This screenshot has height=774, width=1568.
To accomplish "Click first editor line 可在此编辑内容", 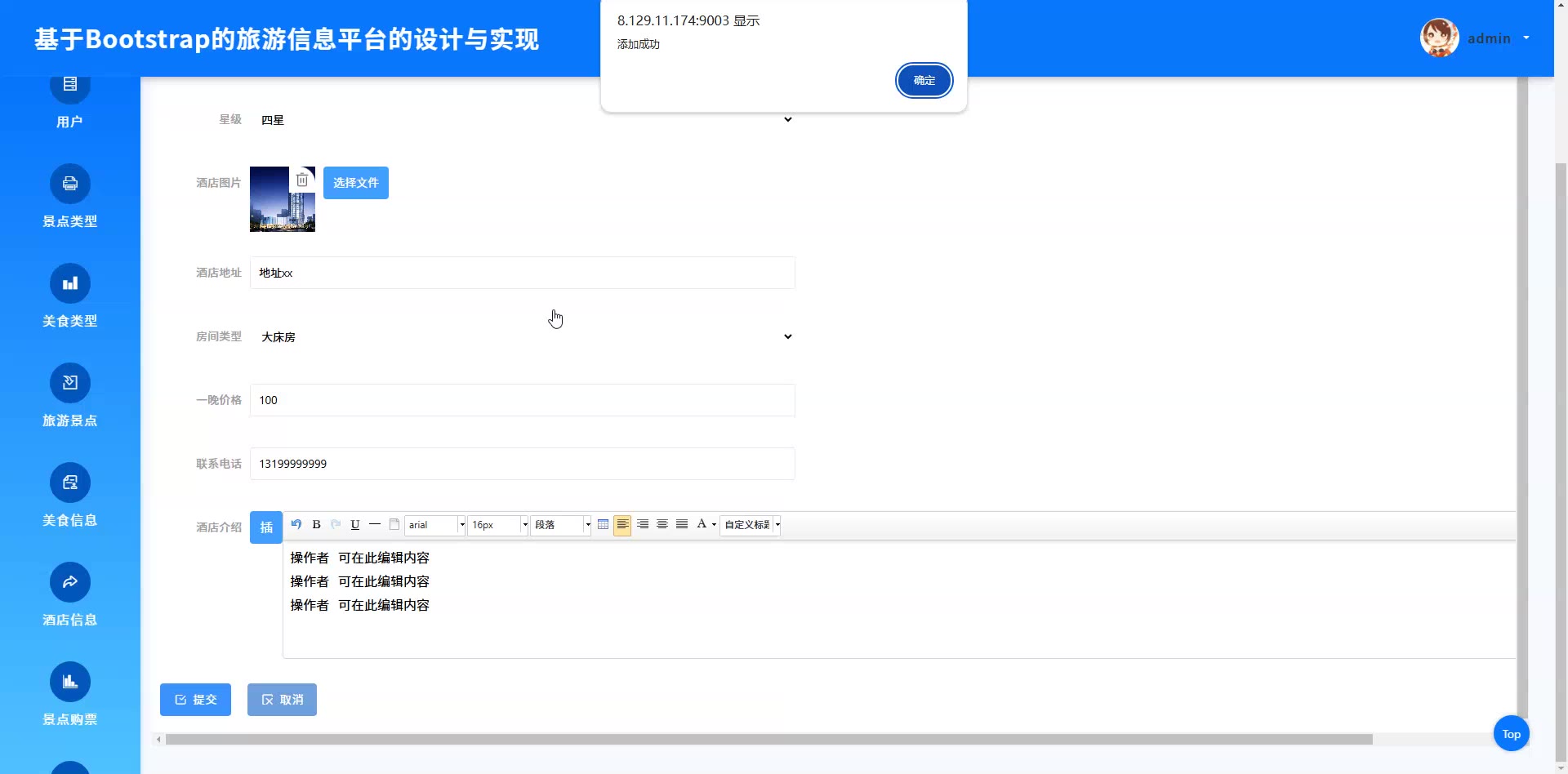I will (x=384, y=558).
